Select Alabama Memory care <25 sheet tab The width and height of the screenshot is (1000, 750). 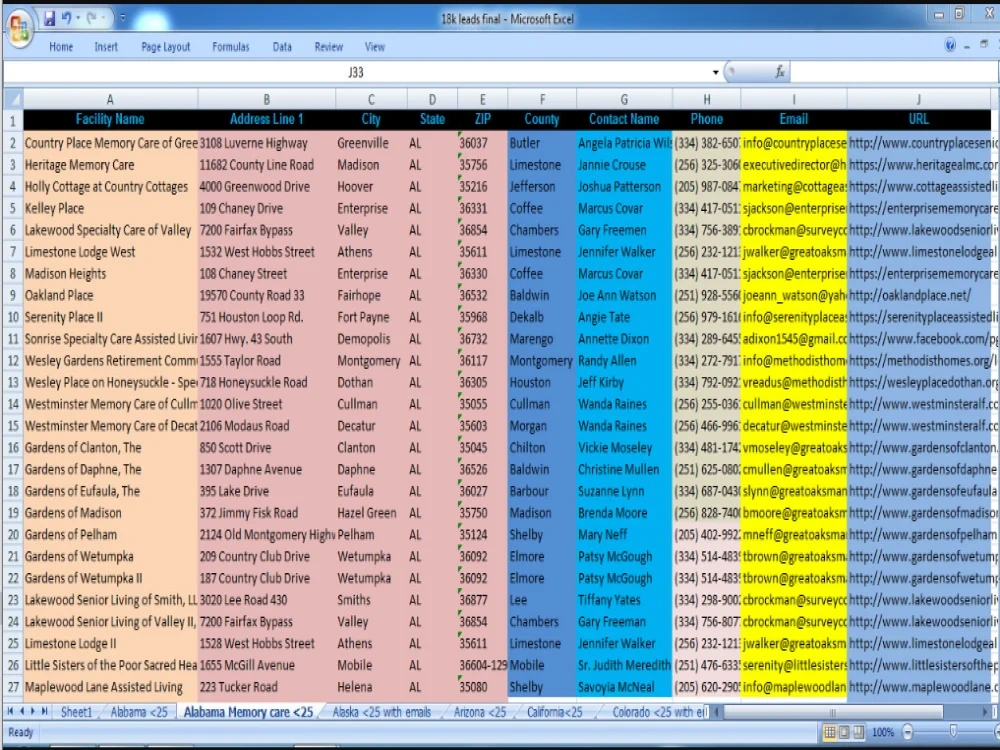coord(249,712)
